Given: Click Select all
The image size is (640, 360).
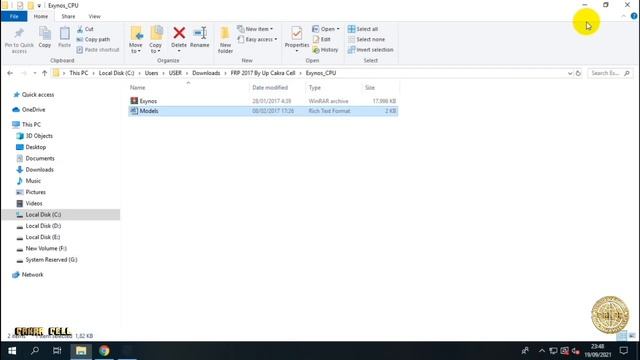Looking at the screenshot, I should click(363, 29).
